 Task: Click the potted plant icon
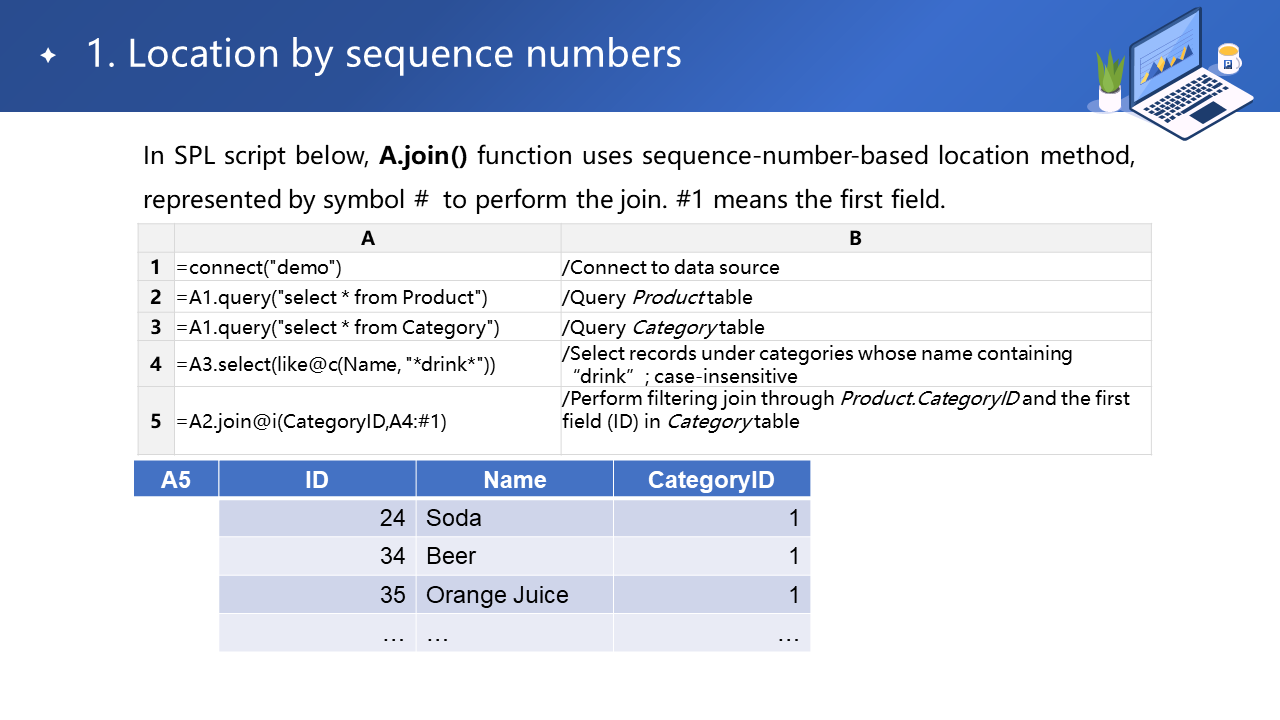1110,82
